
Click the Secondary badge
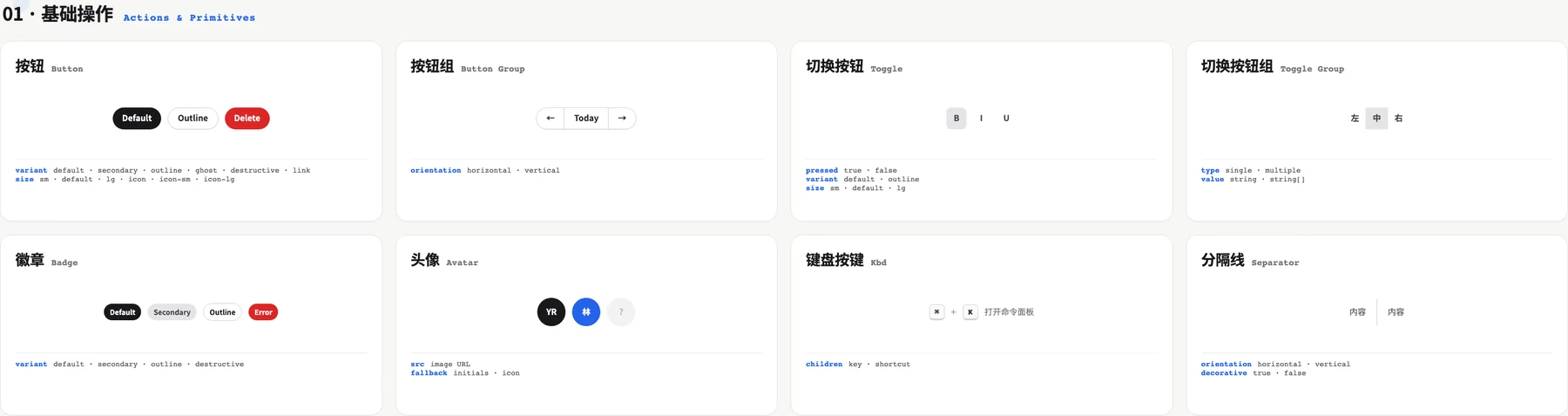(x=172, y=312)
